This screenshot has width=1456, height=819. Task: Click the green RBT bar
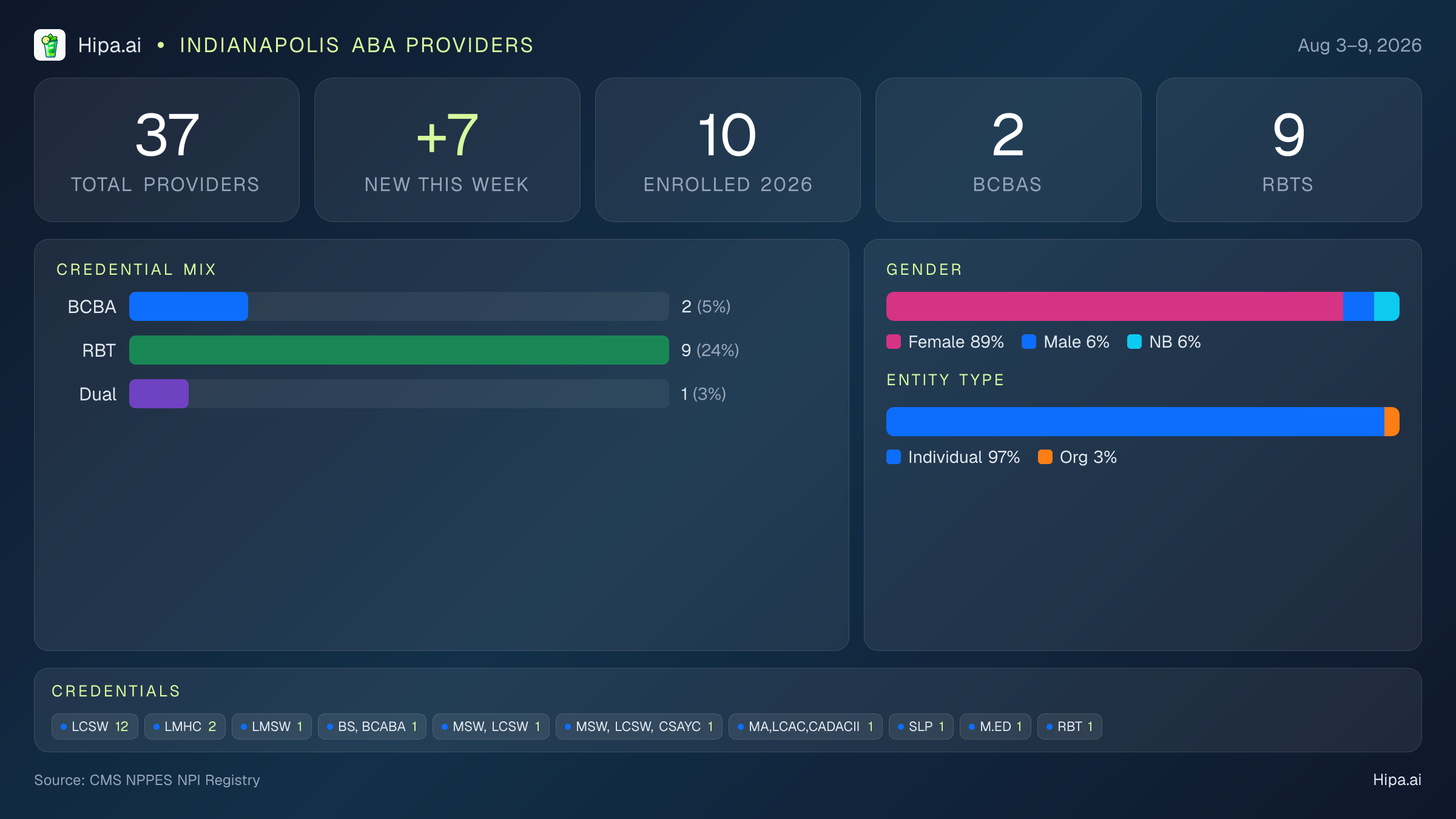click(399, 350)
